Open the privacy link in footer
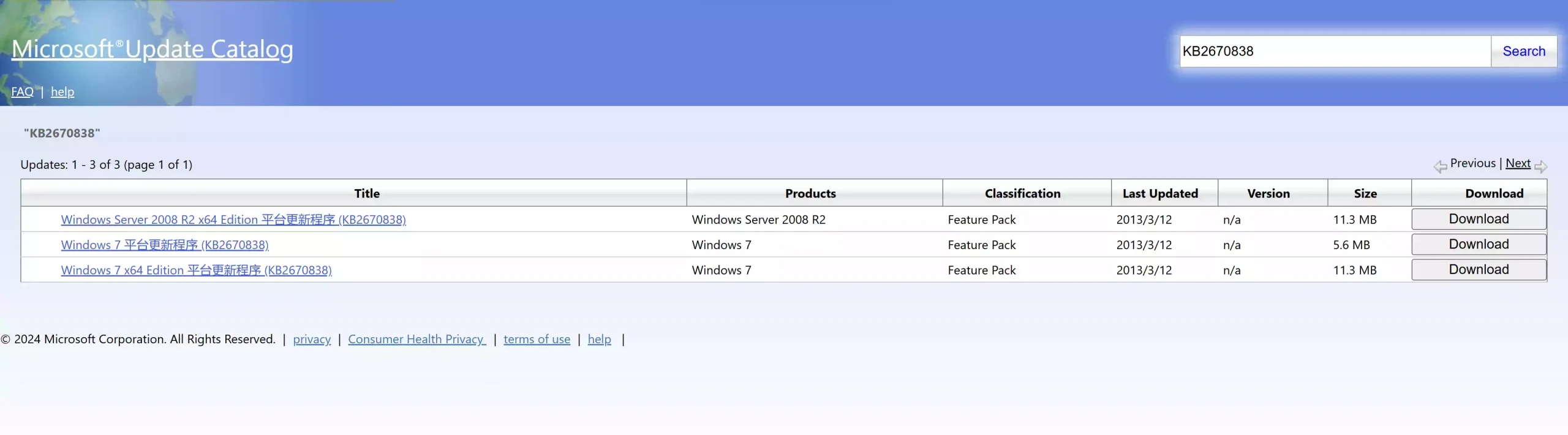 312,339
